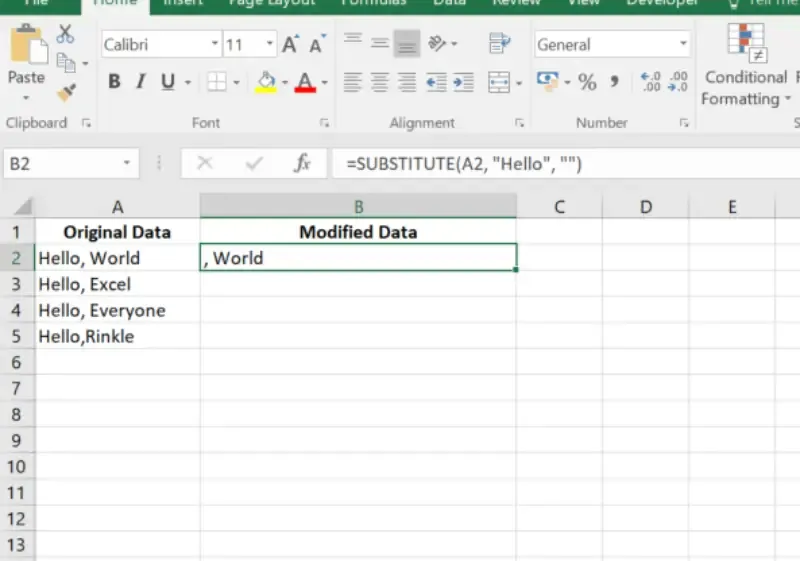Open the General number format dropdown
This screenshot has height=561, width=800.
(683, 44)
